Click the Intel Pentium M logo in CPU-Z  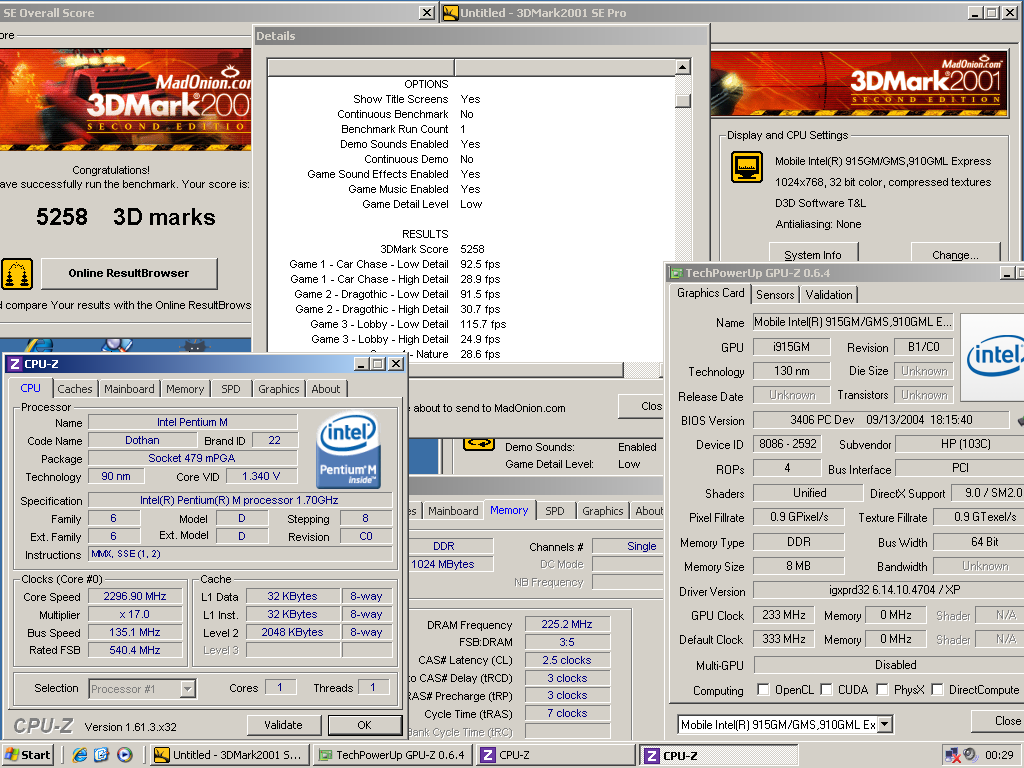347,450
